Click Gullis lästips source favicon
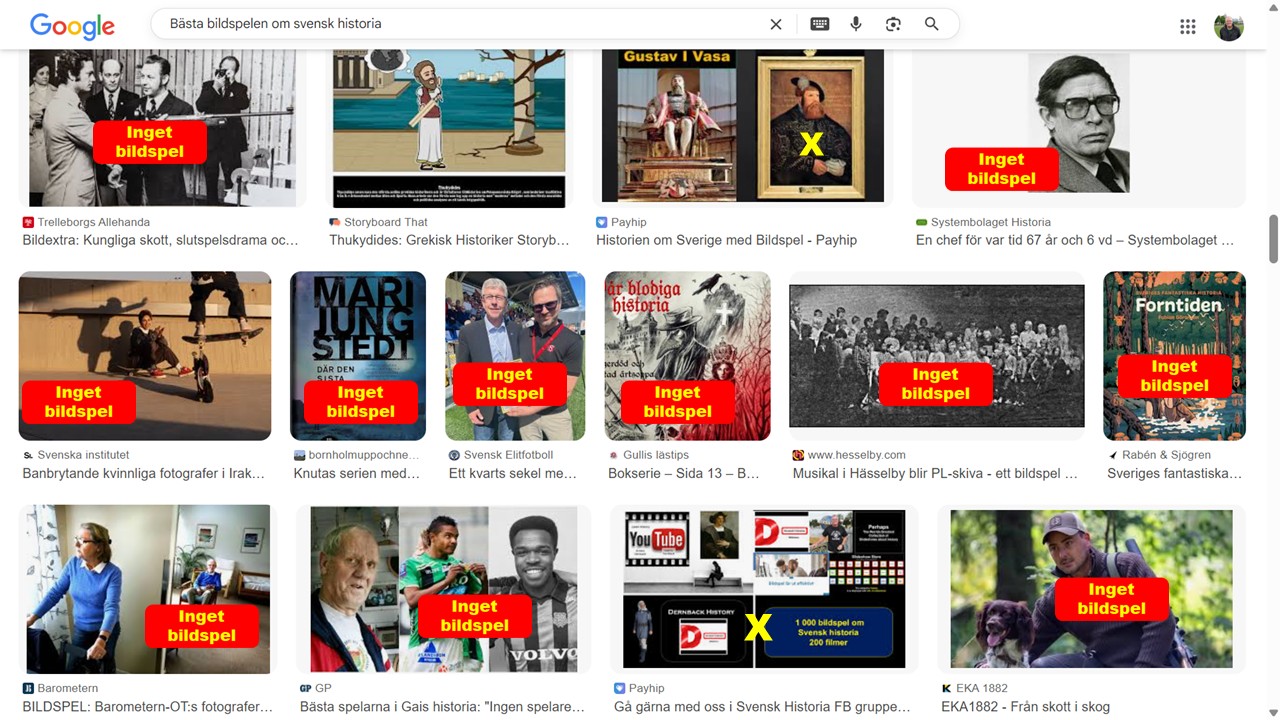The height and width of the screenshot is (720, 1280). (x=614, y=455)
